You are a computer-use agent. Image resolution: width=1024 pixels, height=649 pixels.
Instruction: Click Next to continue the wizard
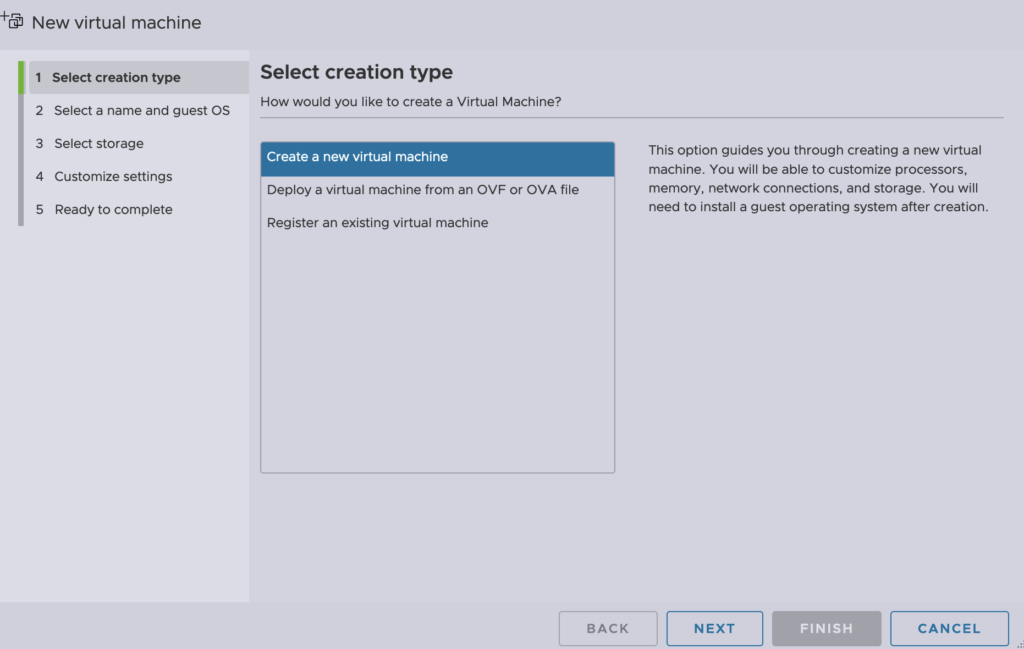[x=714, y=628]
